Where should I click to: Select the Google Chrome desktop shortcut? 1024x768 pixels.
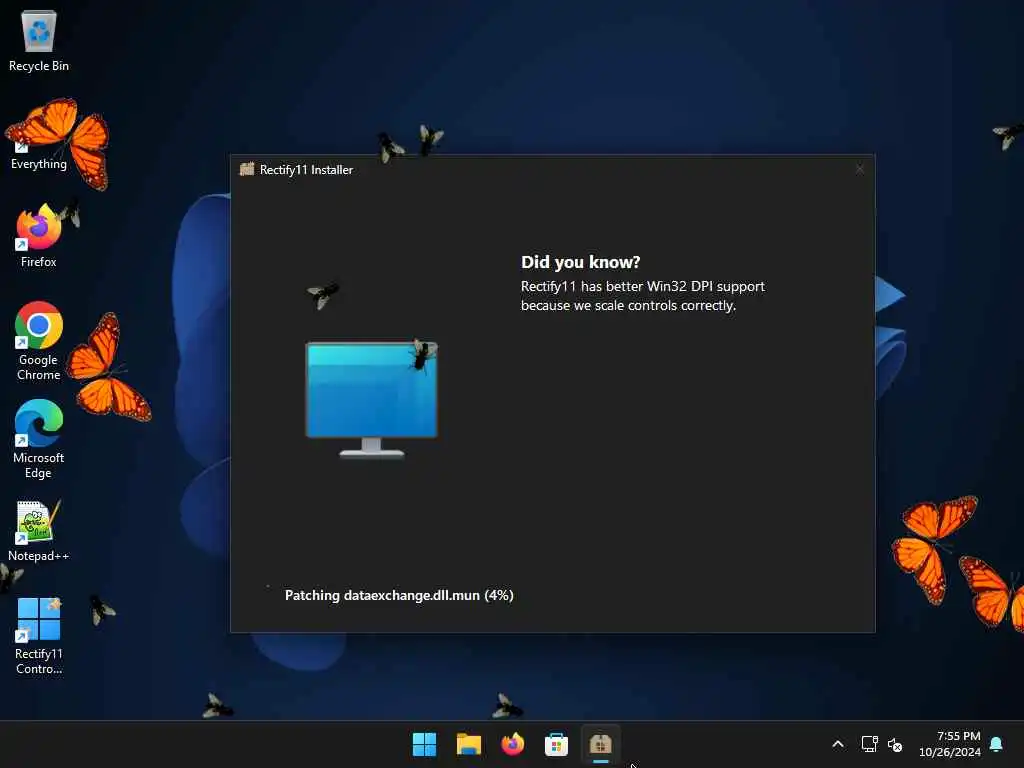(x=39, y=341)
